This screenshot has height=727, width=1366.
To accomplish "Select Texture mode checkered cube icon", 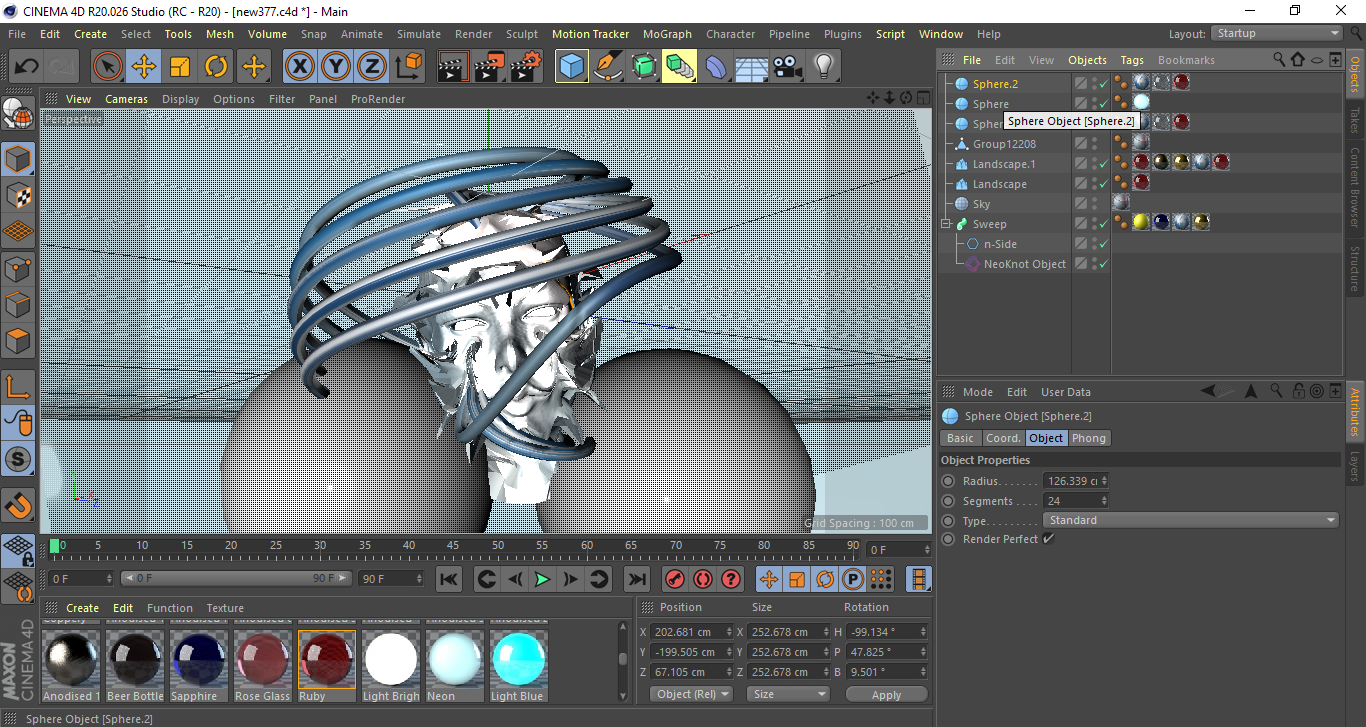I will click(x=18, y=195).
